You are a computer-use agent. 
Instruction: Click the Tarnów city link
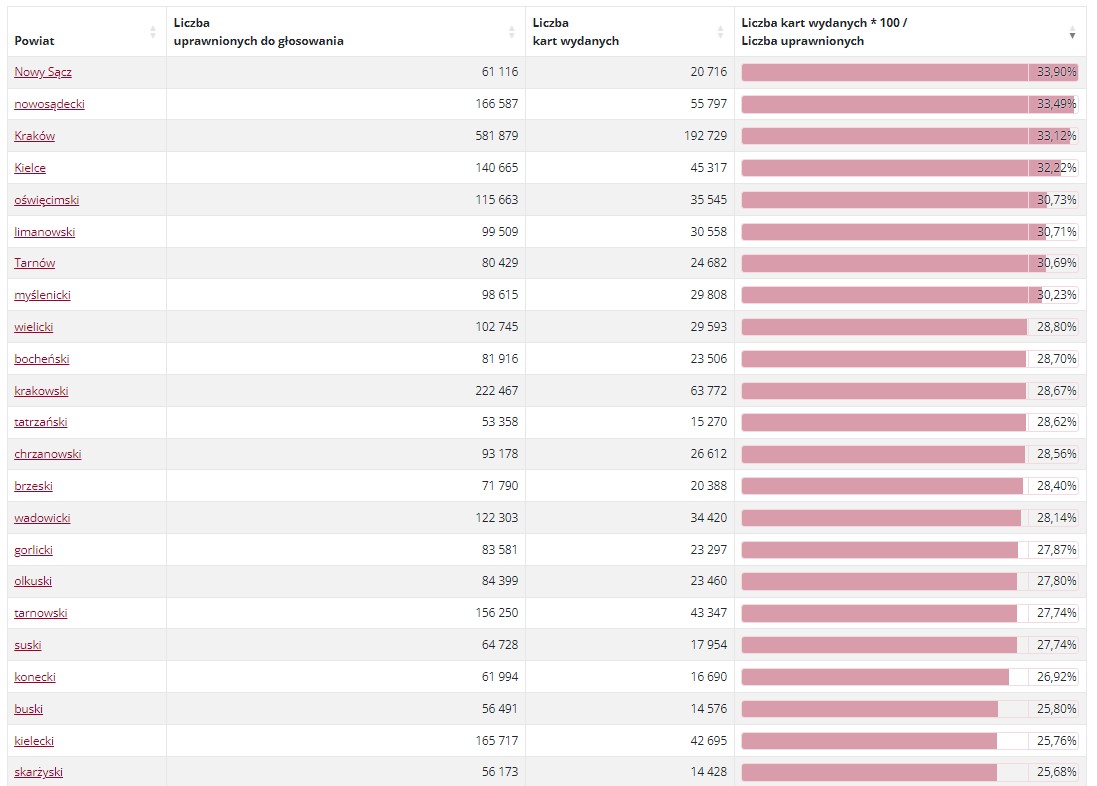(x=34, y=262)
